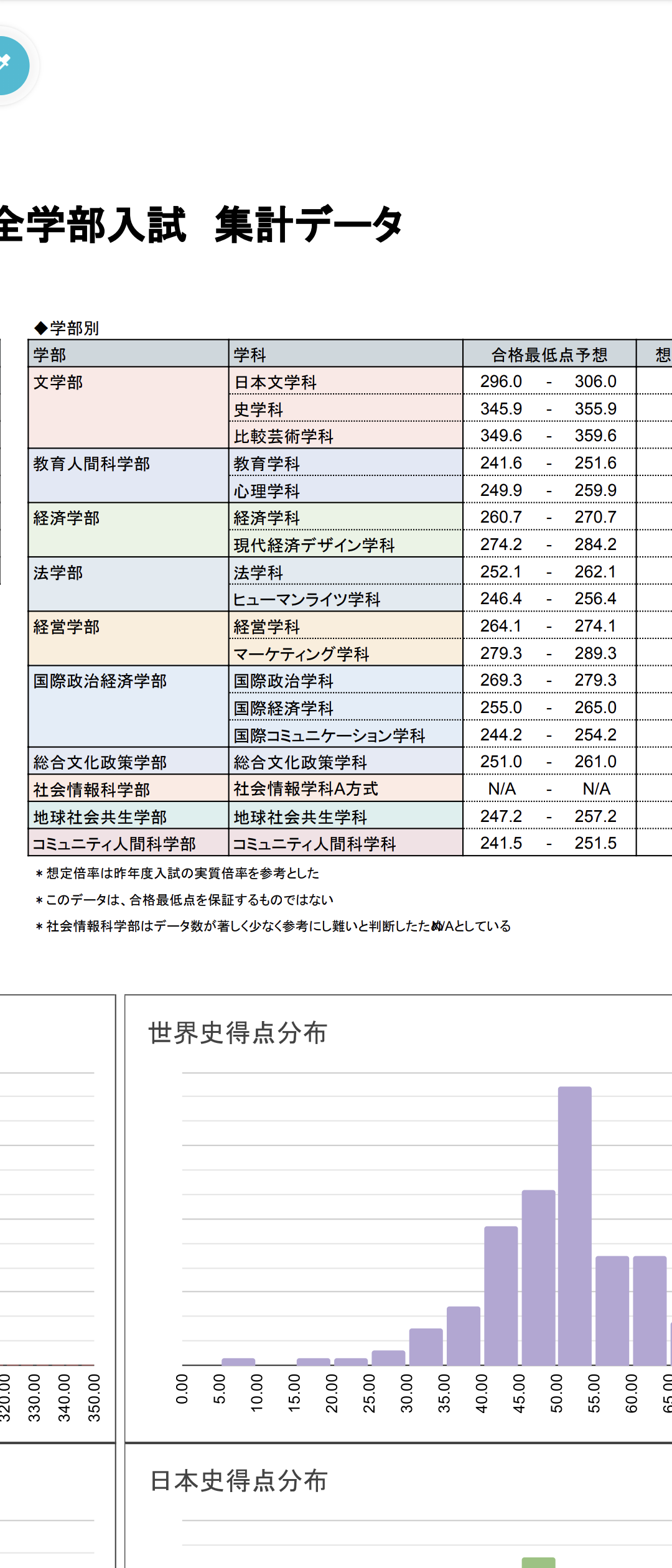This screenshot has width=672, height=1568.
Task: Click the コミュニティ人間科学科 cell
Action: [345, 844]
